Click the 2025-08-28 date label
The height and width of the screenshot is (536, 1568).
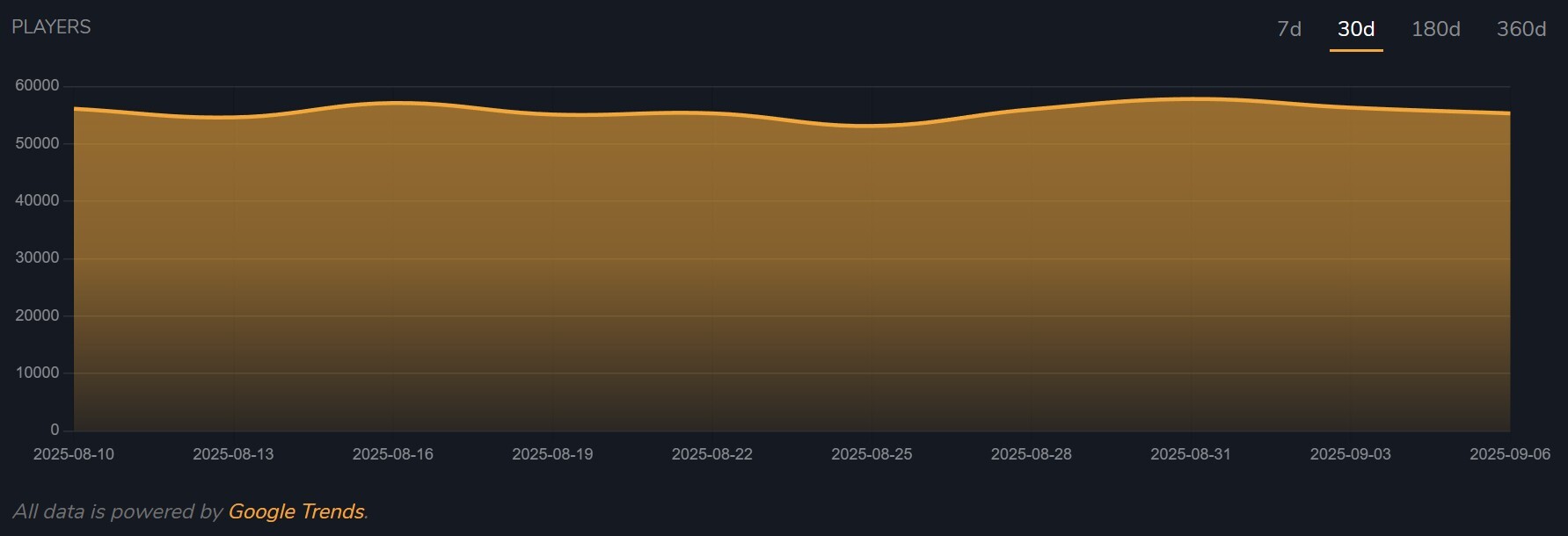[x=1032, y=454]
